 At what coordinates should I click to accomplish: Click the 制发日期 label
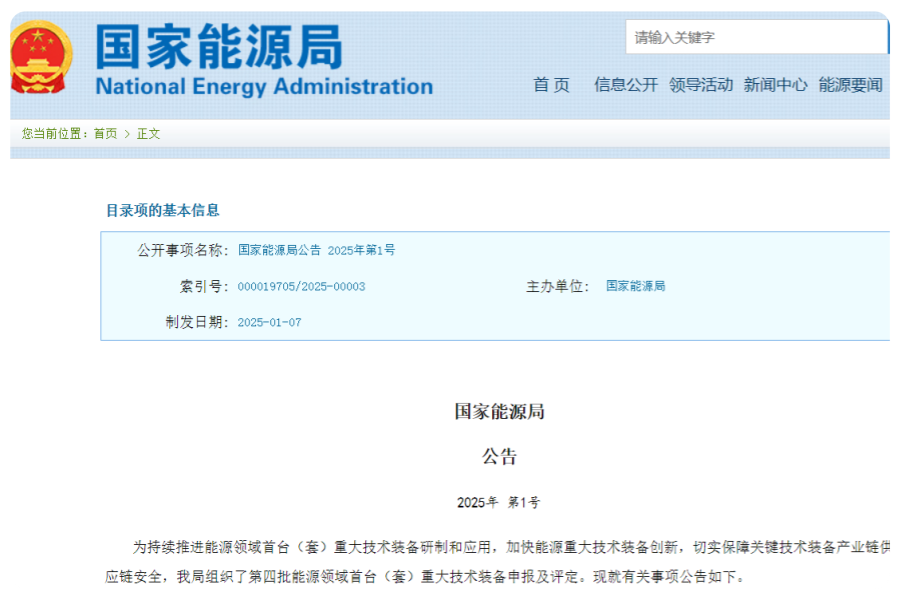[197, 322]
